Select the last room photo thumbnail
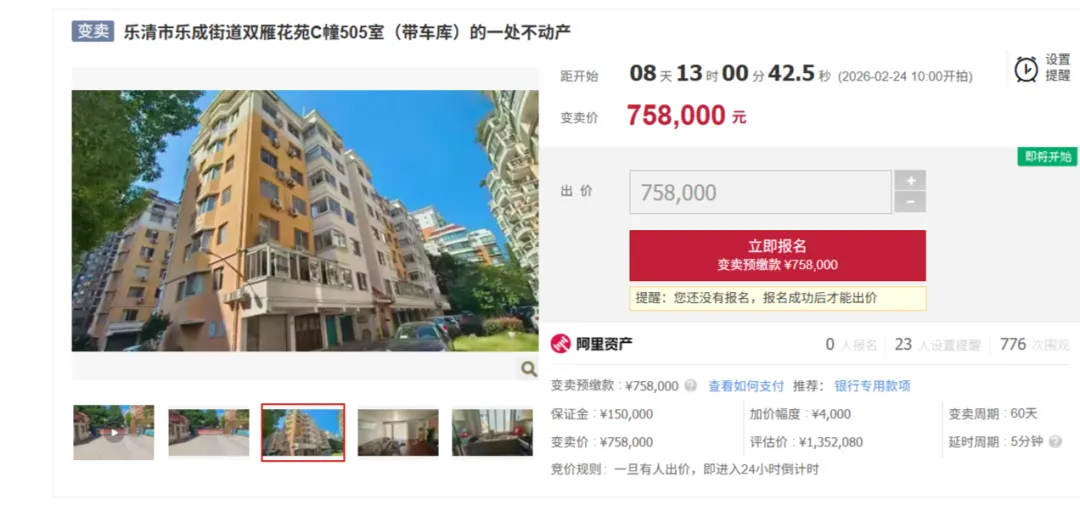This screenshot has height=505, width=1080. [x=492, y=433]
